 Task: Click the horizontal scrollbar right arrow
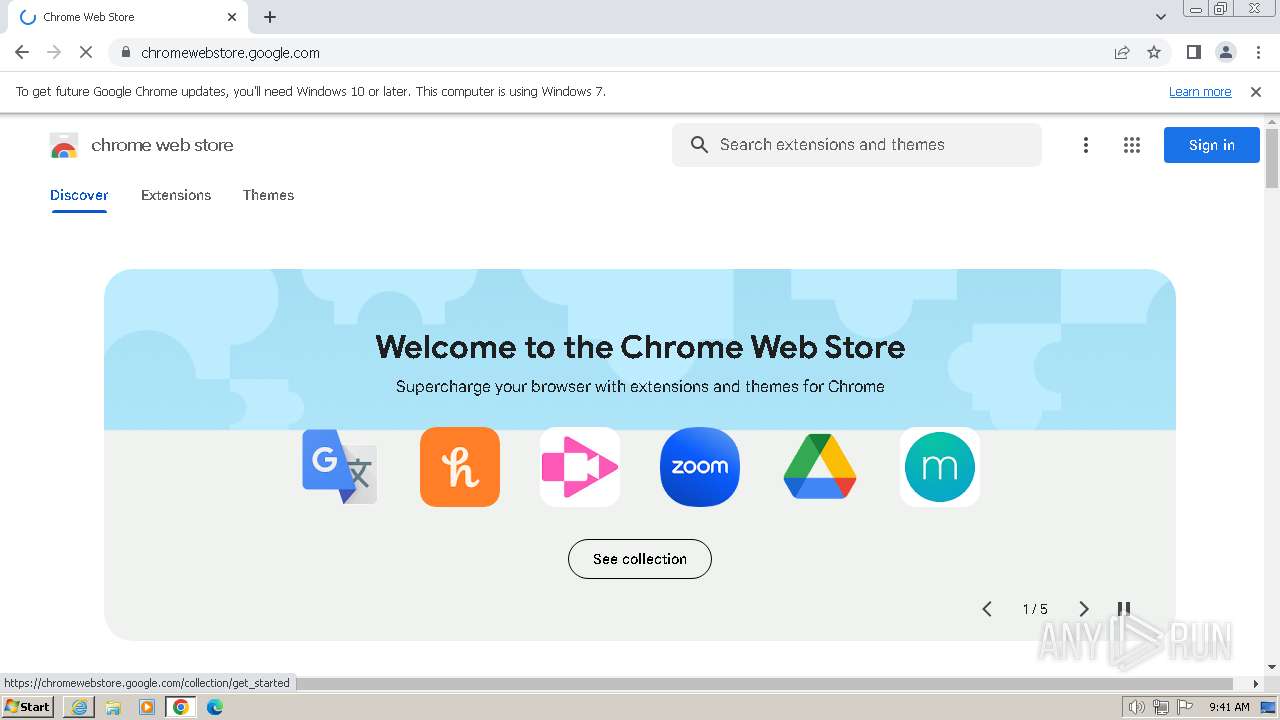[1257, 684]
